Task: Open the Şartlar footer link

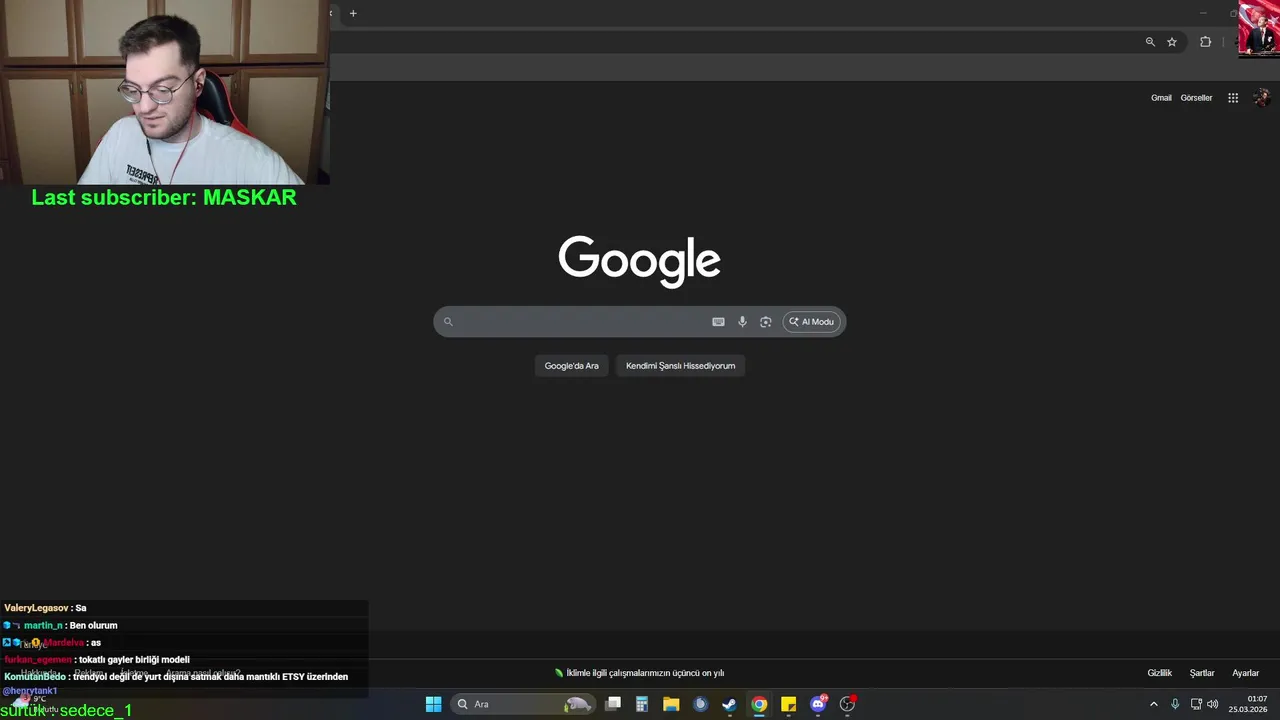Action: [x=1202, y=673]
